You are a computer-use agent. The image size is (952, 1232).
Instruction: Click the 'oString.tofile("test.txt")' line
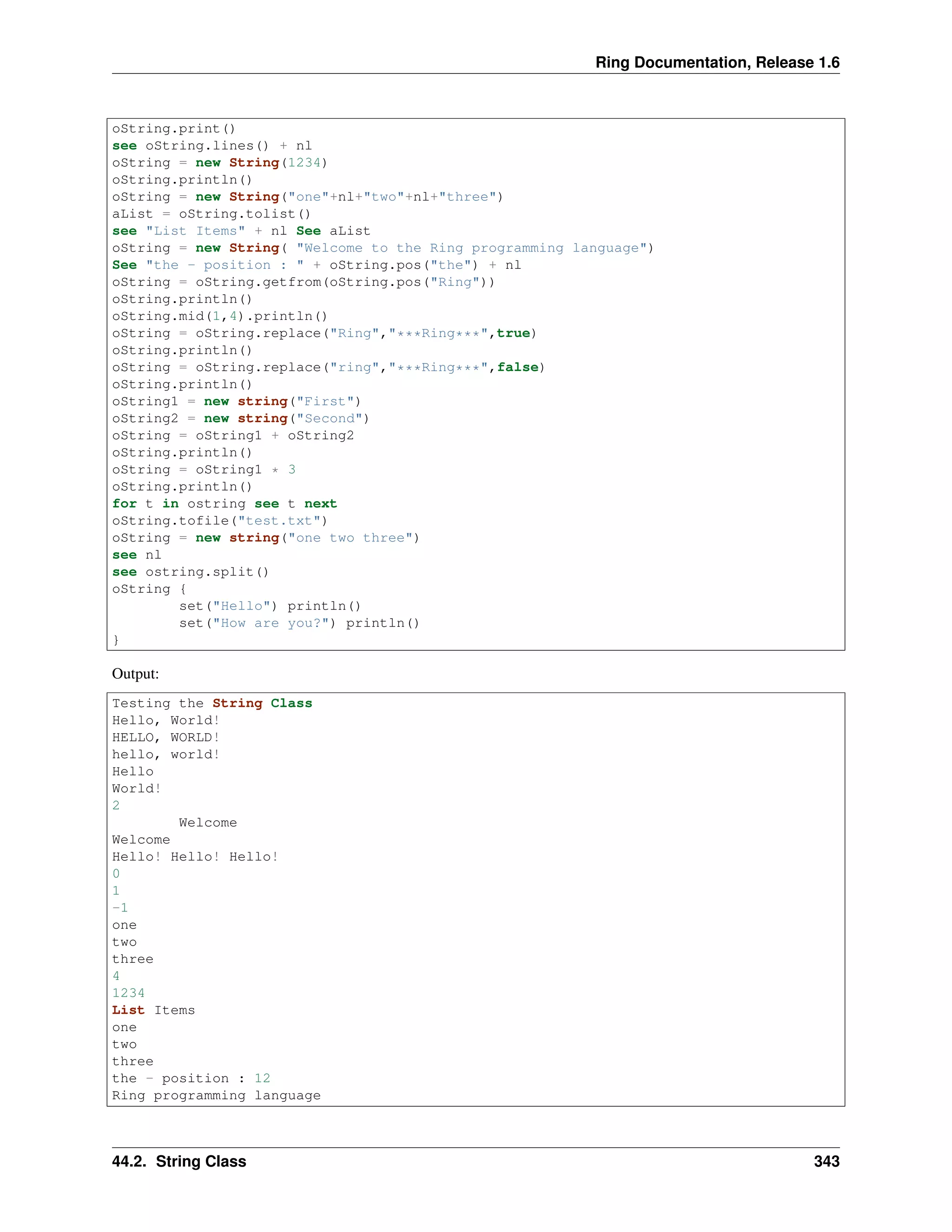click(219, 521)
